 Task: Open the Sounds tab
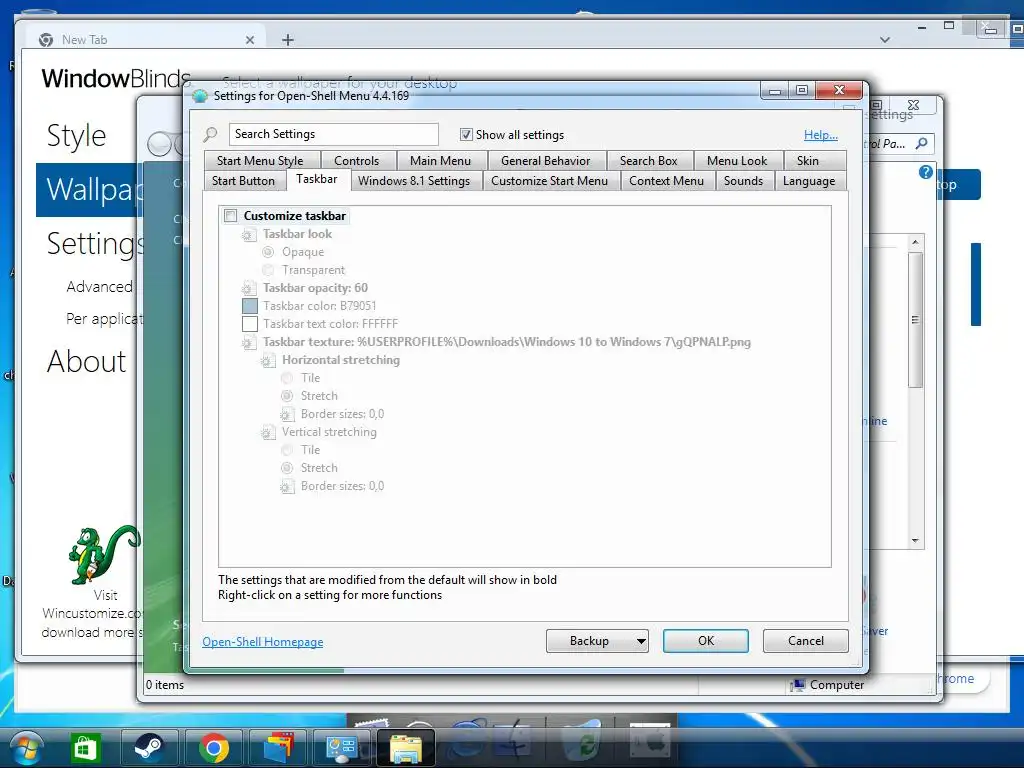pos(743,181)
